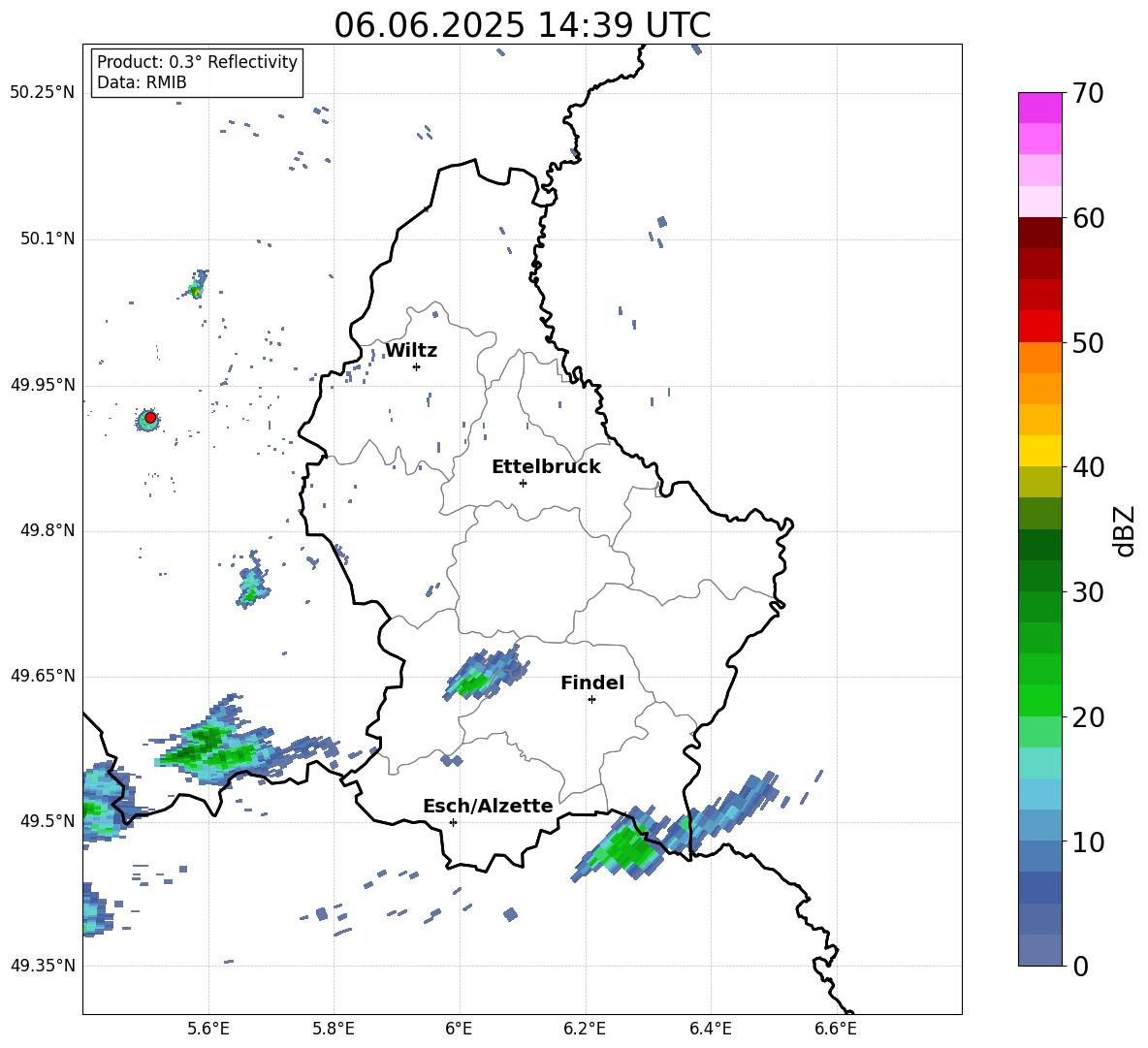Screen dimensions: 1148x1048
Task: Click the 5.8°E longitude label
Action: point(334,1029)
